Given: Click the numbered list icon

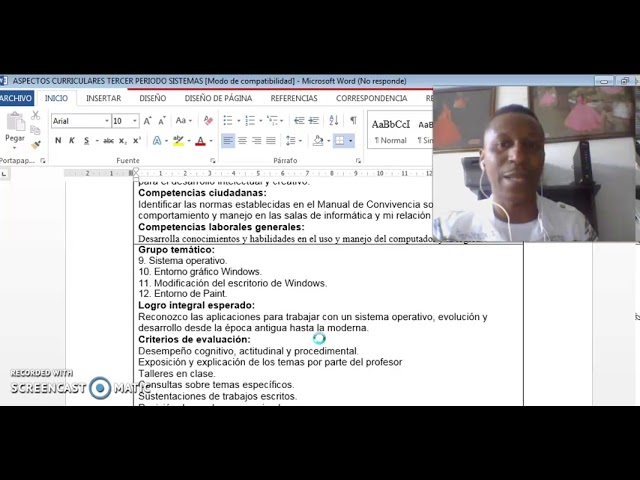Looking at the screenshot, I should click(250, 120).
